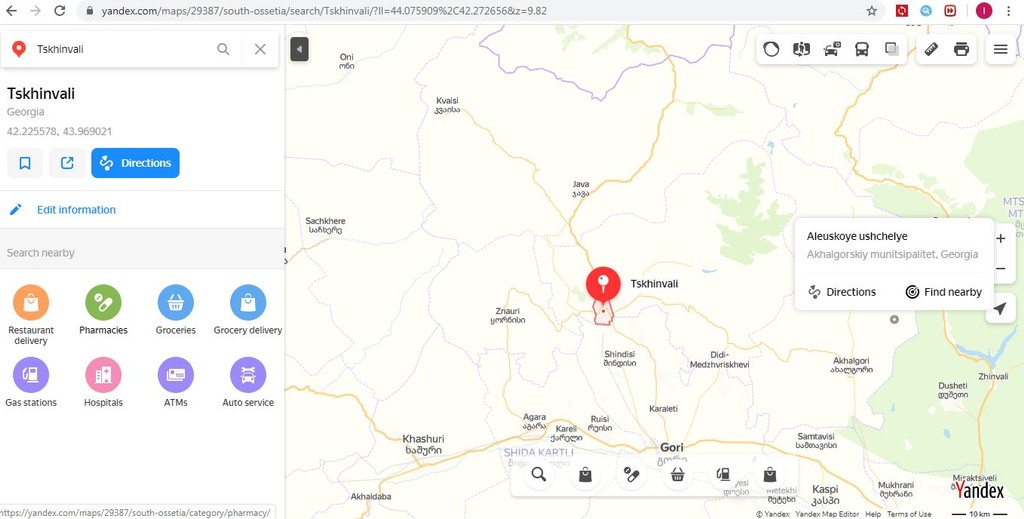The height and width of the screenshot is (519, 1024).
Task: Open the hamburger menu on map
Action: point(1000,49)
